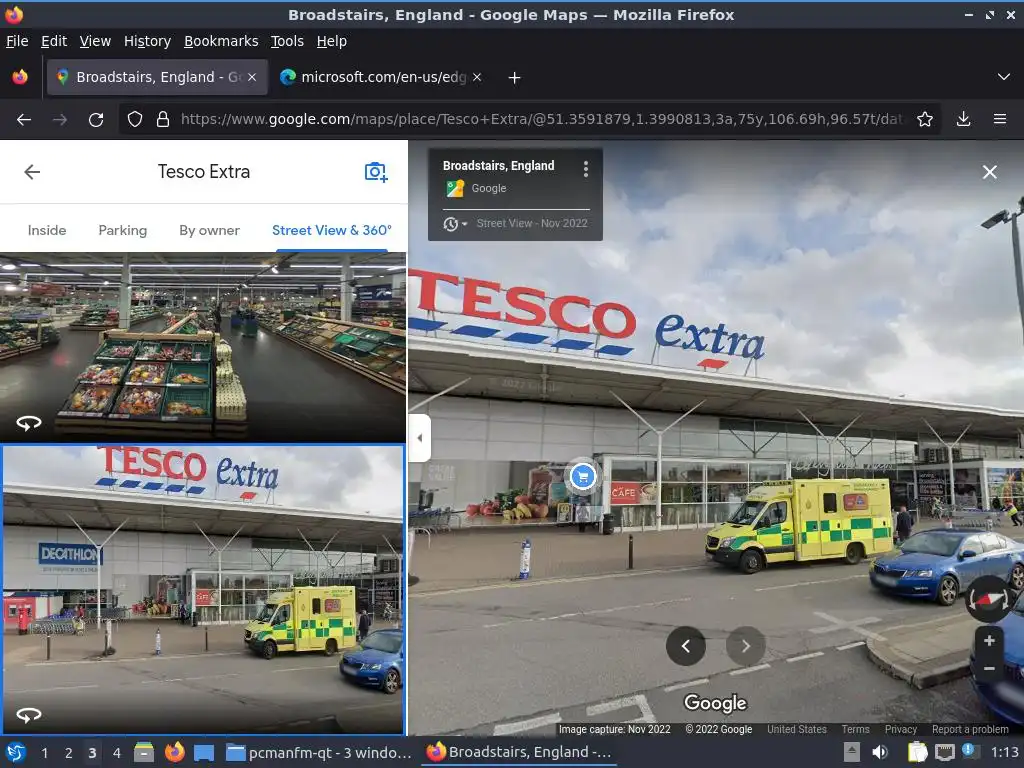The height and width of the screenshot is (768, 1024).
Task: Open the Tesco Extra storefront Street View thumbnail
Action: (203, 590)
